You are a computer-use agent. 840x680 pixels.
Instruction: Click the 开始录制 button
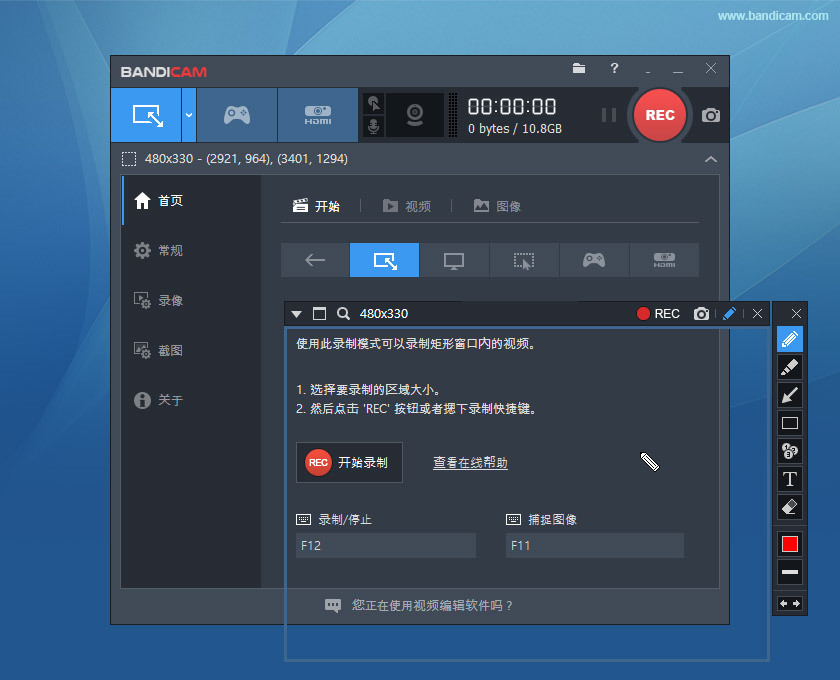(349, 462)
